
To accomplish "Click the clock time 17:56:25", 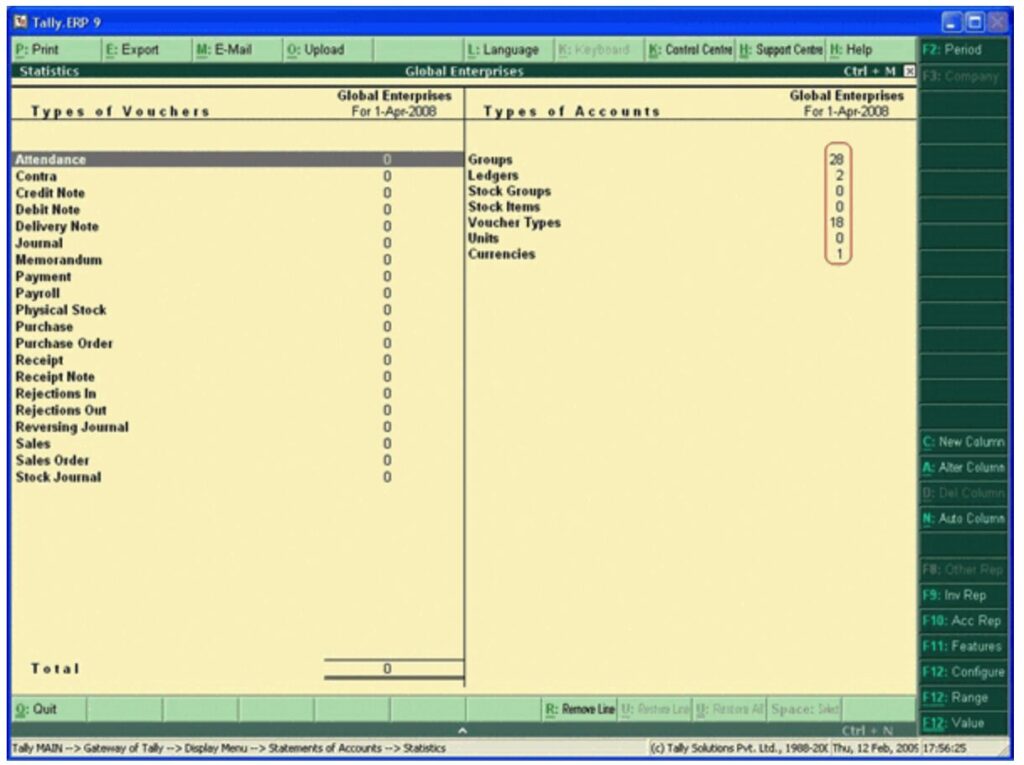I will coord(944,749).
